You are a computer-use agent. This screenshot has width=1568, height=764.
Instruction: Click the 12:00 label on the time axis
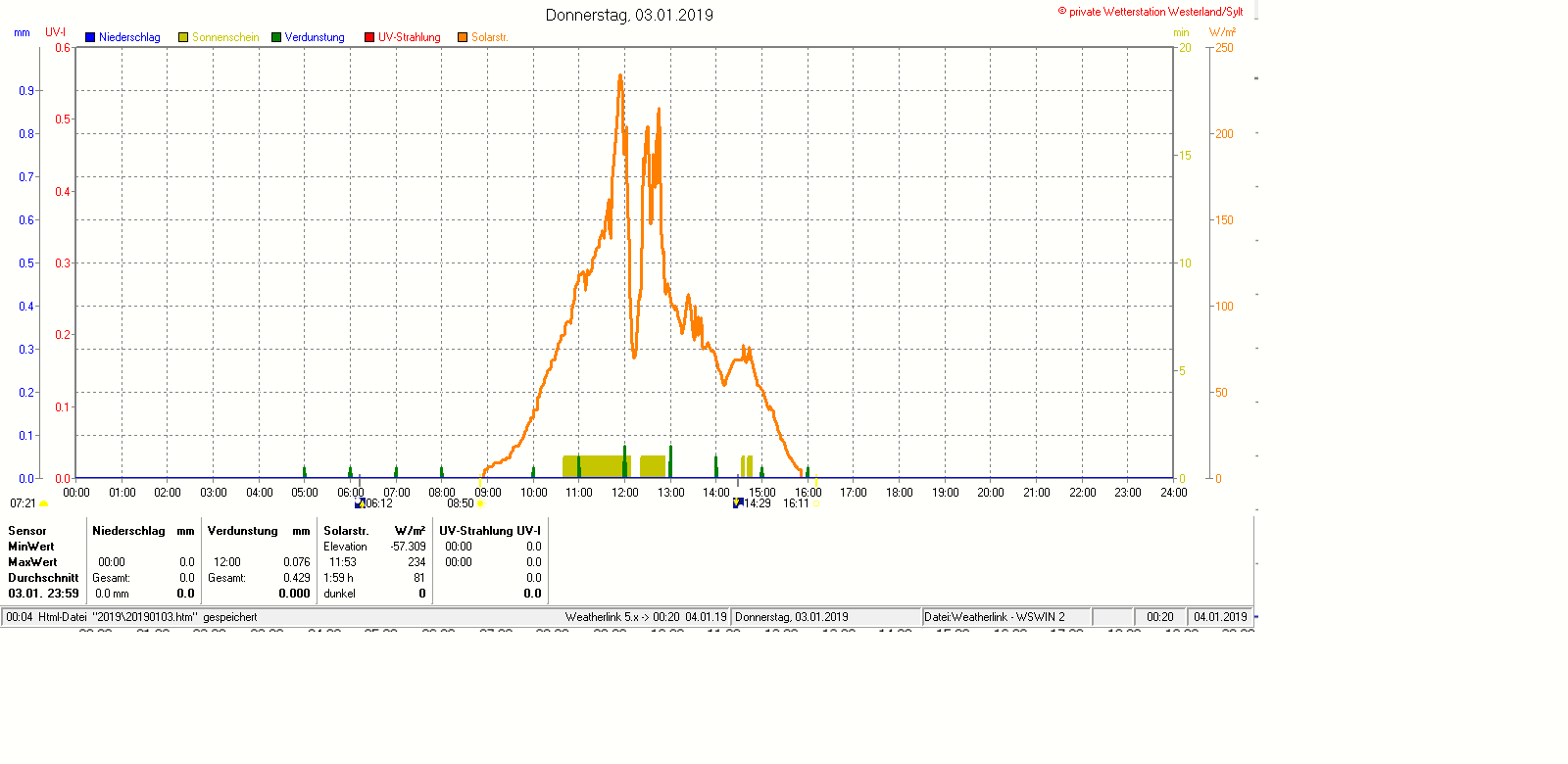pos(625,493)
